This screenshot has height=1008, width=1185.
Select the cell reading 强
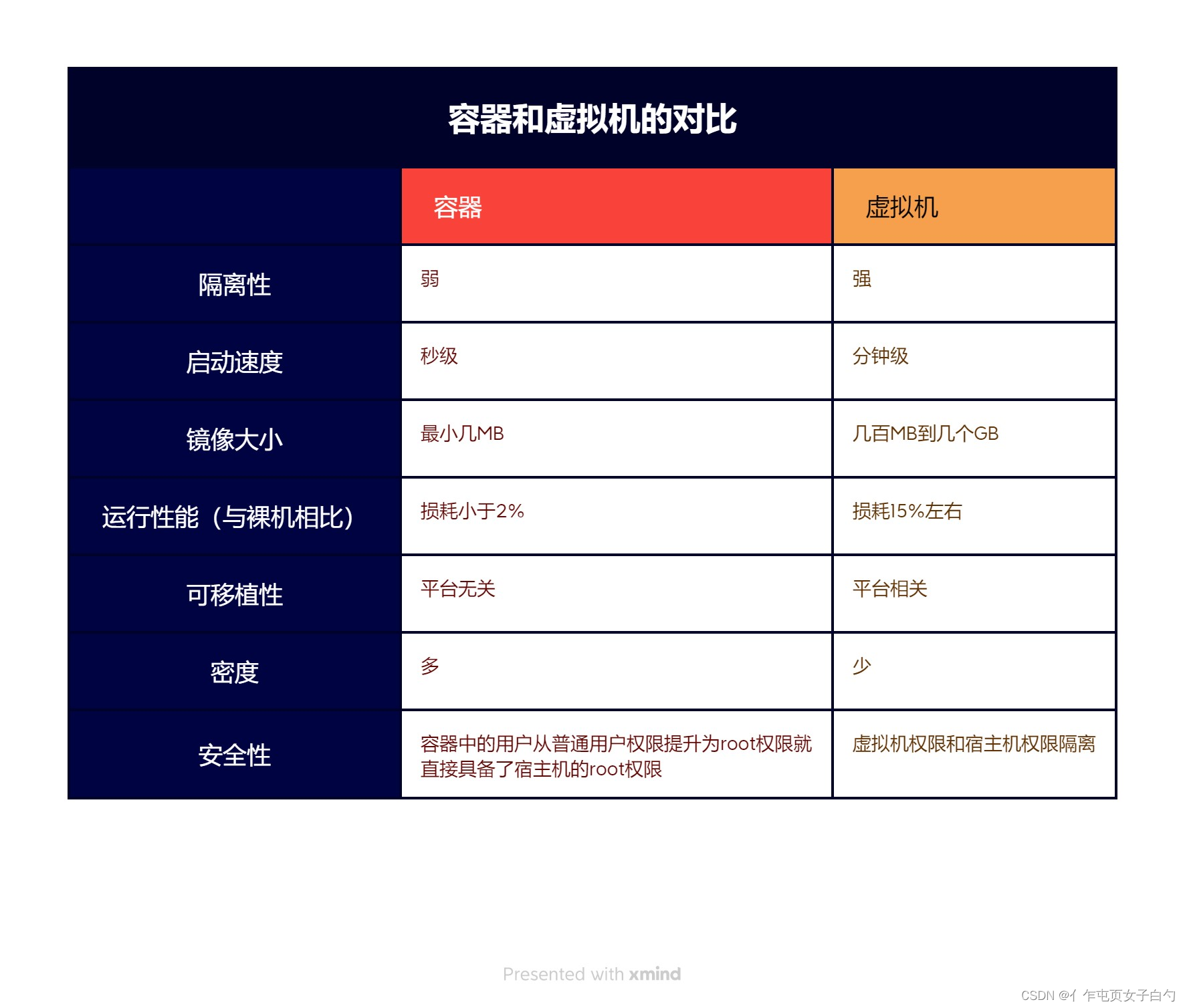pos(974,283)
